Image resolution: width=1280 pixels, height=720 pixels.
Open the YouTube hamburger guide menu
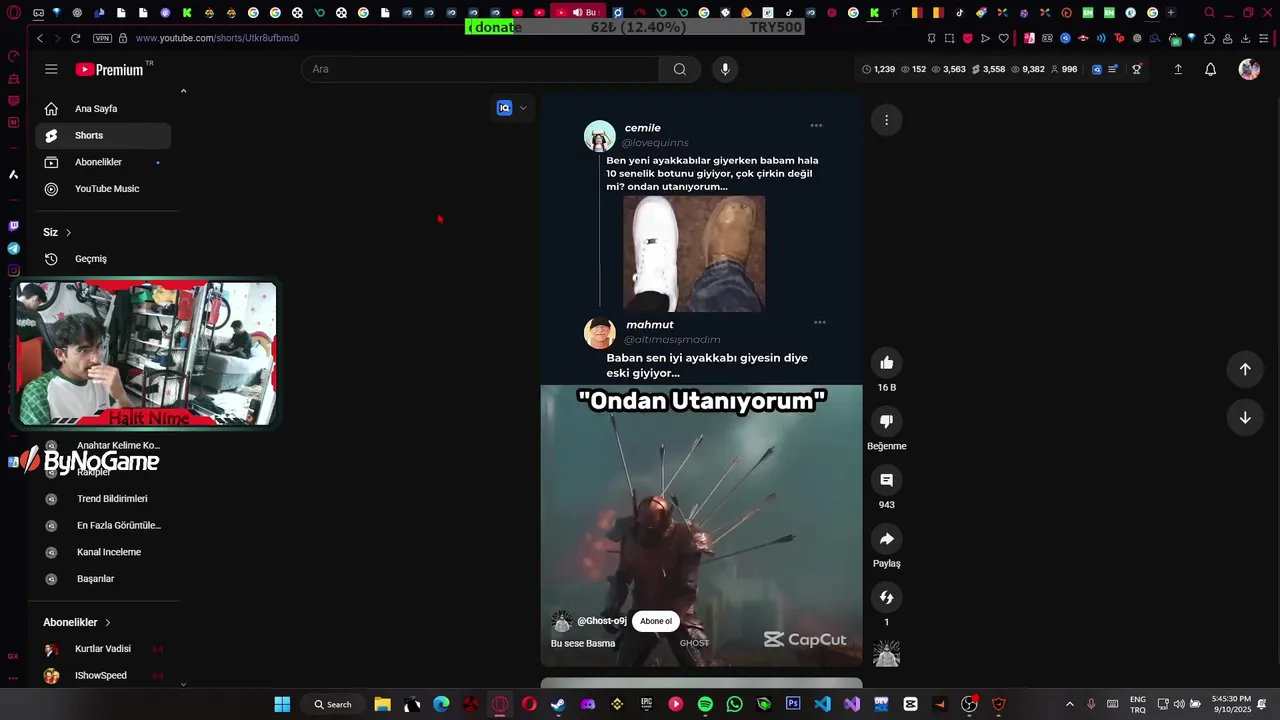pyautogui.click(x=51, y=69)
